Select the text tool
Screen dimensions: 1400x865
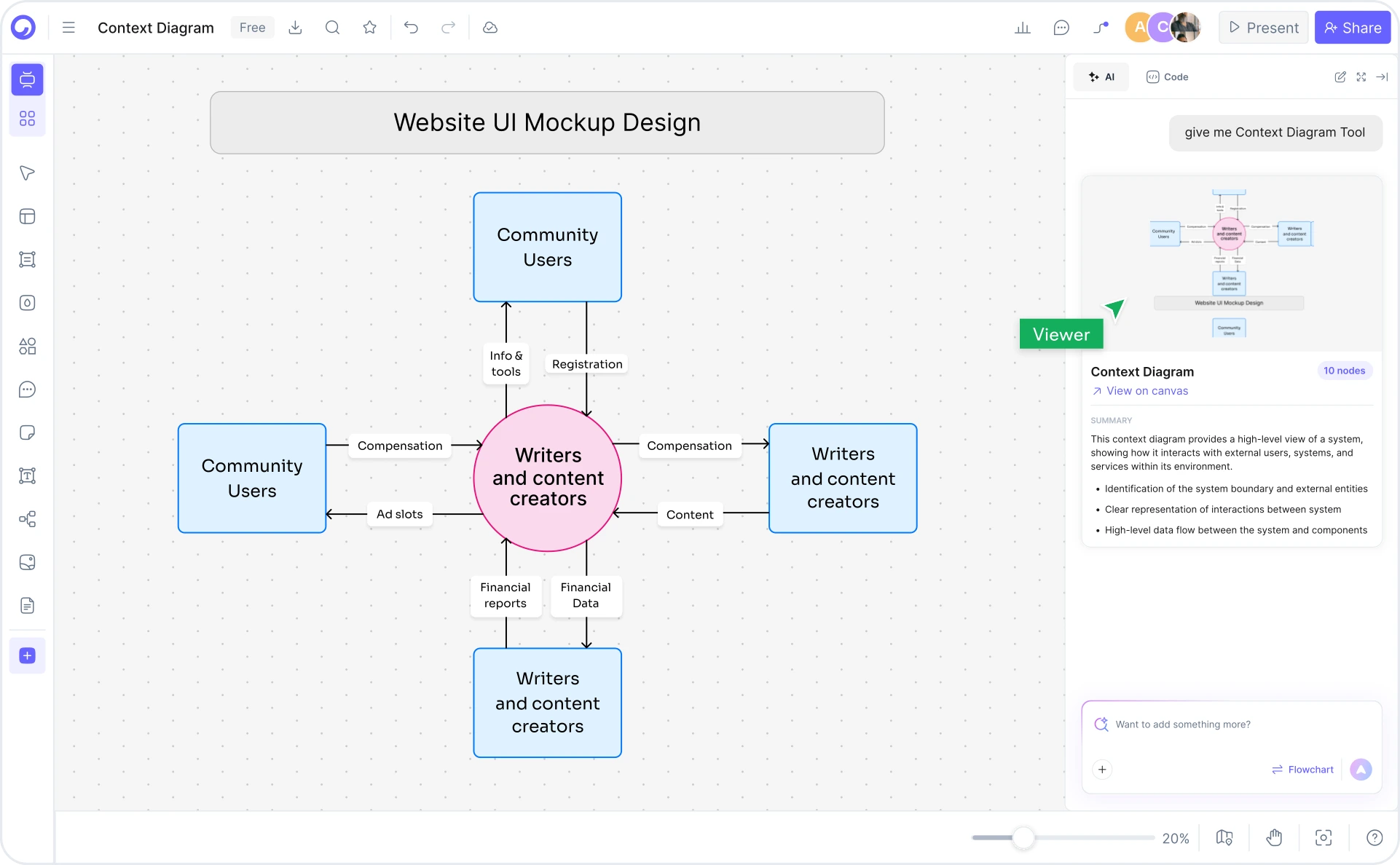coord(27,476)
